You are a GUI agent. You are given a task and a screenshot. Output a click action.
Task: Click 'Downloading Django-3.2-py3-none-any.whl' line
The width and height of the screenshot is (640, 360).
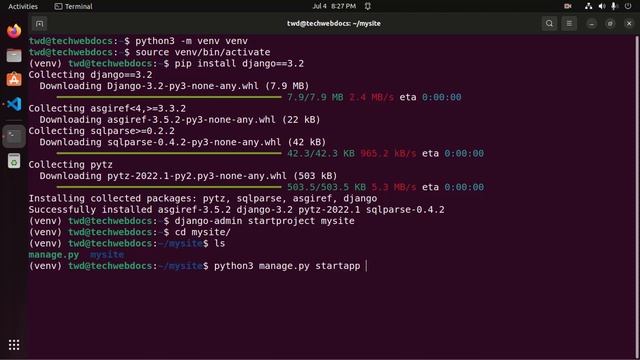click(x=174, y=86)
